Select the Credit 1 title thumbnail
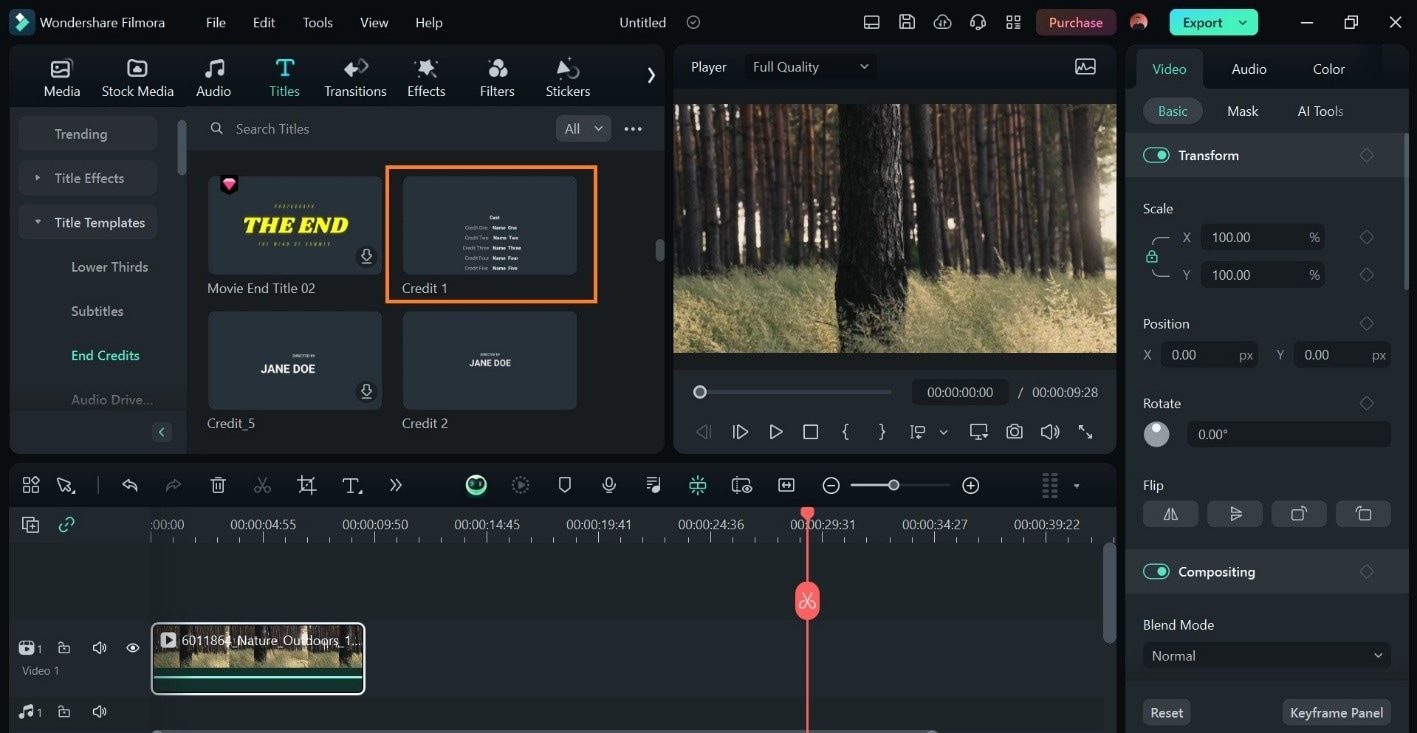Image resolution: width=1417 pixels, height=733 pixels. (490, 226)
